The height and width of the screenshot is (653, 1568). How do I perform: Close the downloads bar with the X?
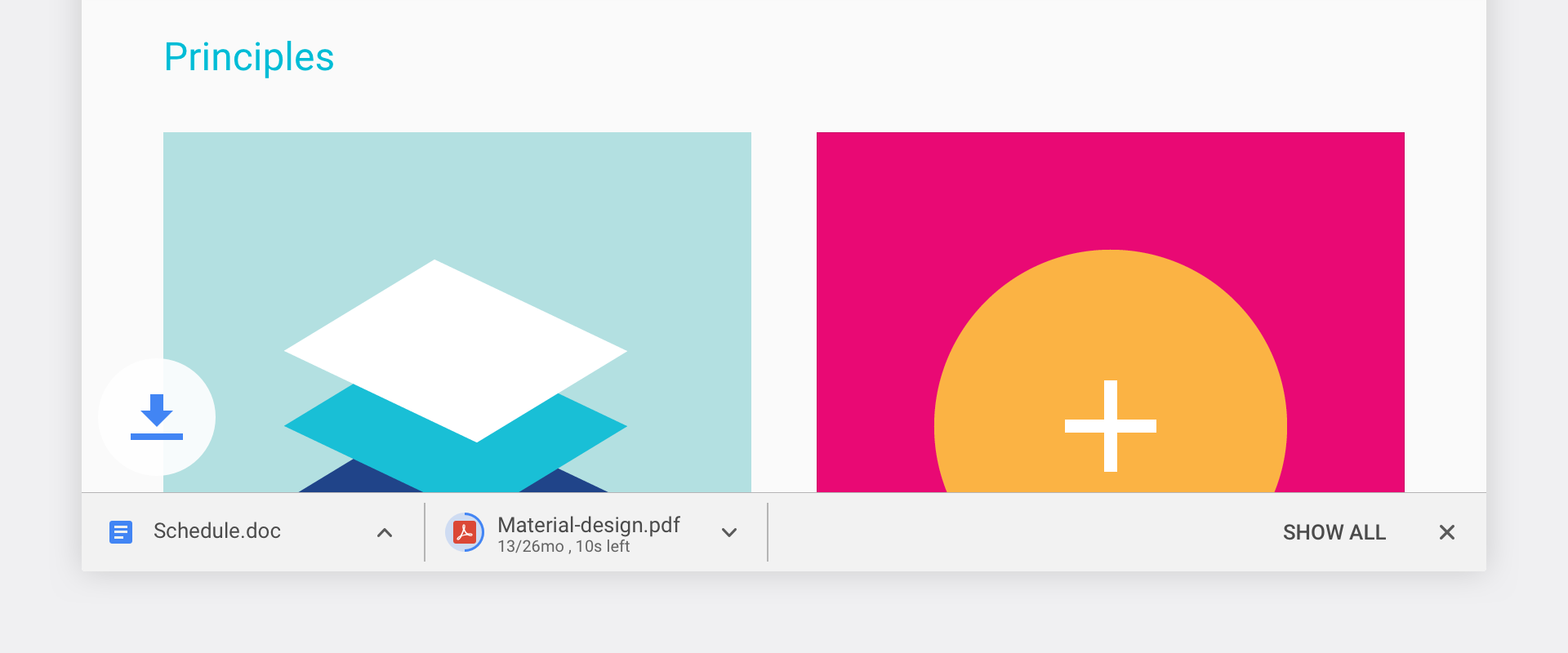[x=1446, y=532]
